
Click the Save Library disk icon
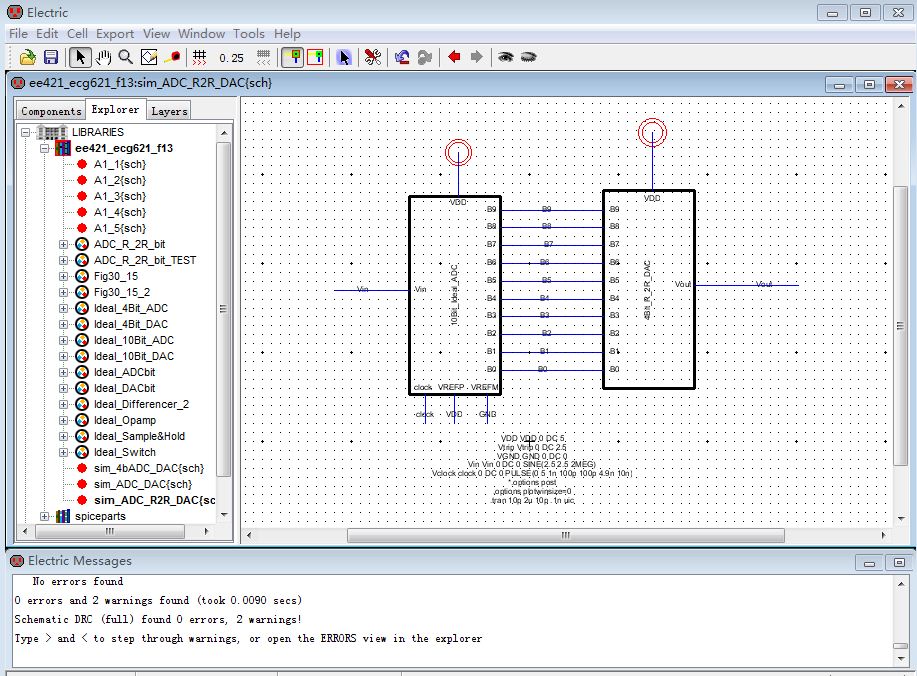tap(50, 57)
